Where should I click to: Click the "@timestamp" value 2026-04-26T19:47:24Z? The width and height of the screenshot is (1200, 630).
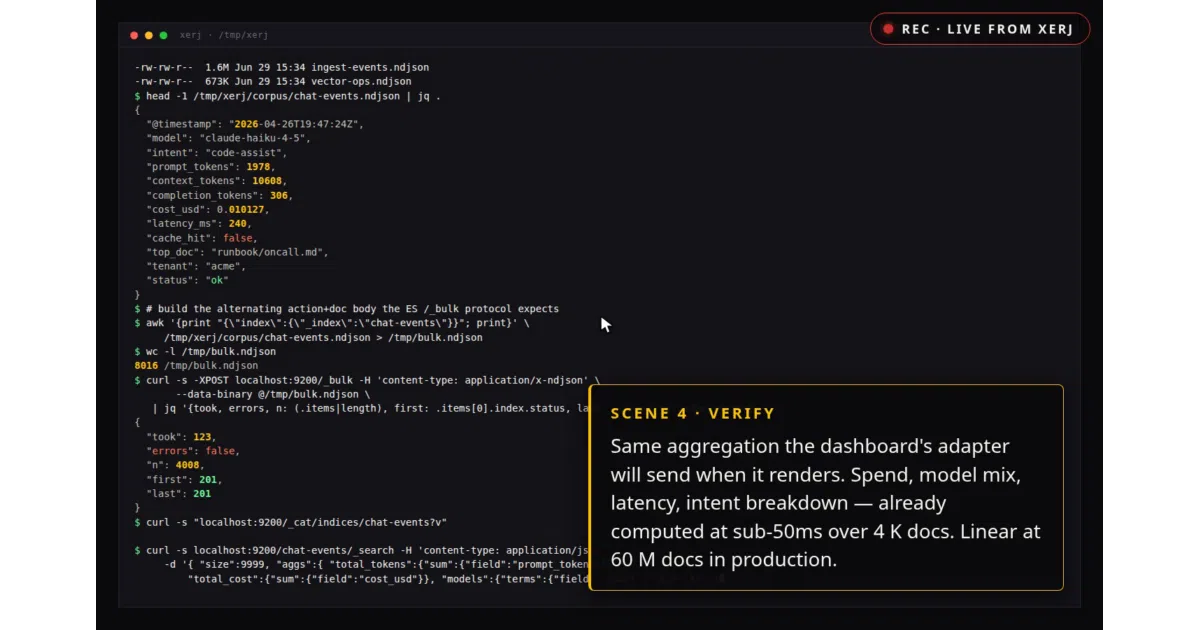[295, 124]
